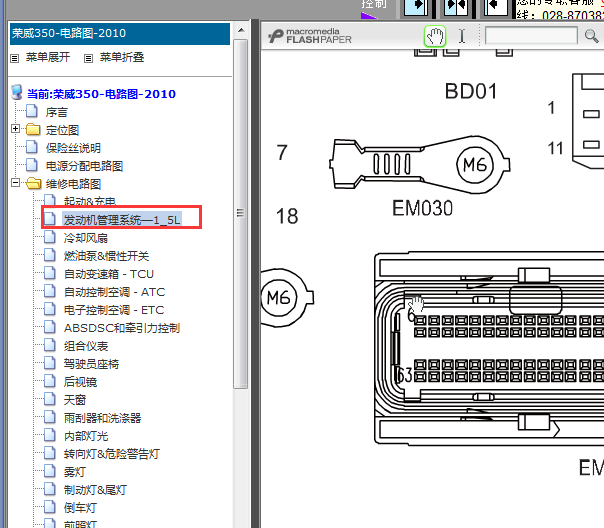The image size is (604, 528).
Task: Click the page icon before 冷却风扇
Action: coord(50,237)
